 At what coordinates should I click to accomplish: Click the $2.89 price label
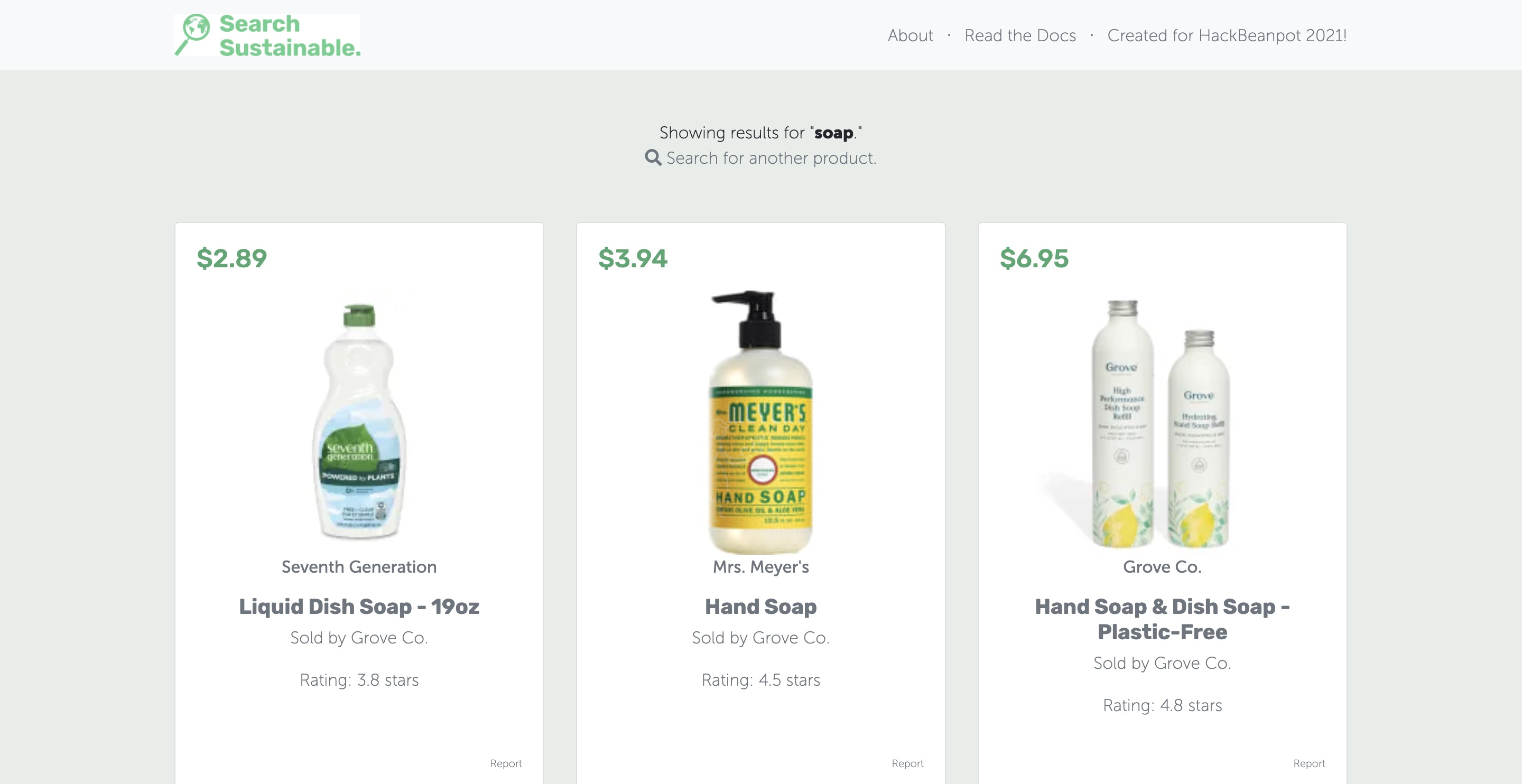click(x=231, y=259)
